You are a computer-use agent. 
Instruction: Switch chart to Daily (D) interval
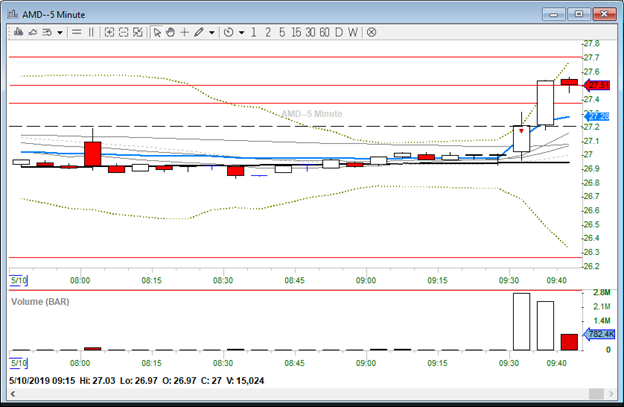coord(339,32)
